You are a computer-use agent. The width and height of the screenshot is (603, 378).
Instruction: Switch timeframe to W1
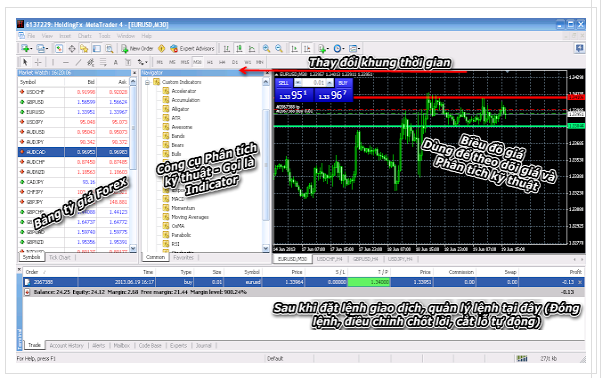tap(248, 62)
